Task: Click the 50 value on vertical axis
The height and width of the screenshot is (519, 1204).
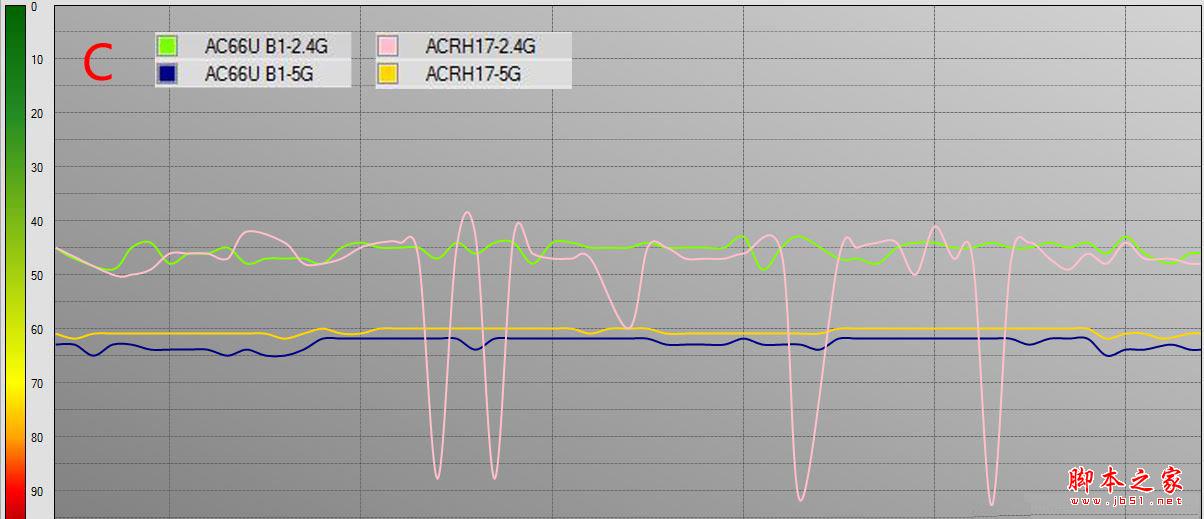Action: click(37, 275)
